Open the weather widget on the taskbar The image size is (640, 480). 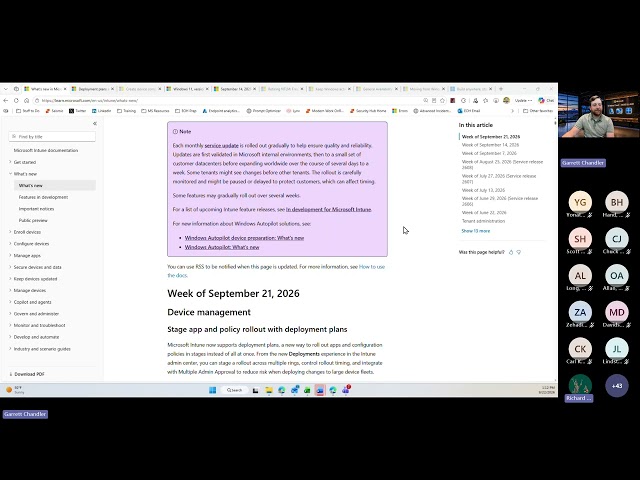[15, 390]
